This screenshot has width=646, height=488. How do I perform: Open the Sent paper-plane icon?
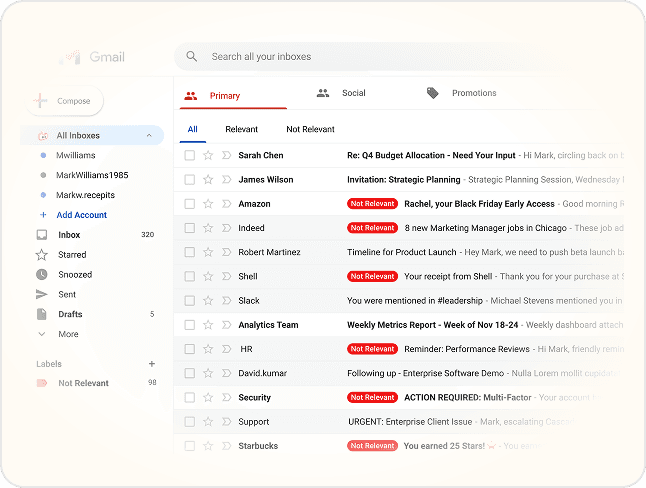coord(42,294)
